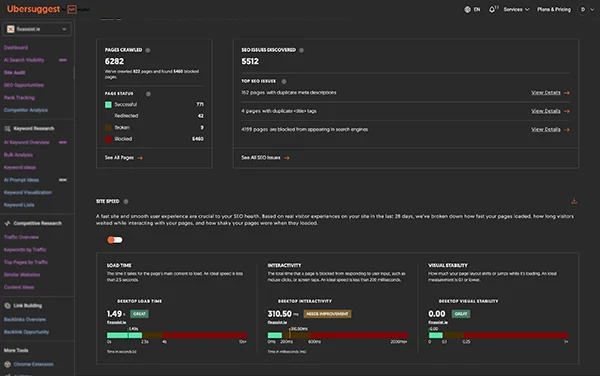Open Similar Websites

22,275
